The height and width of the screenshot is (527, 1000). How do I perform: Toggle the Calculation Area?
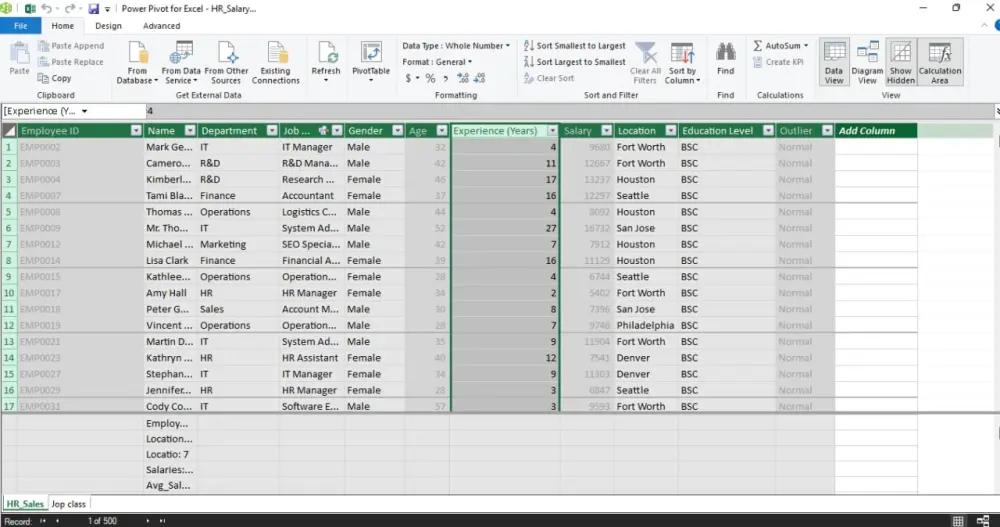click(939, 63)
